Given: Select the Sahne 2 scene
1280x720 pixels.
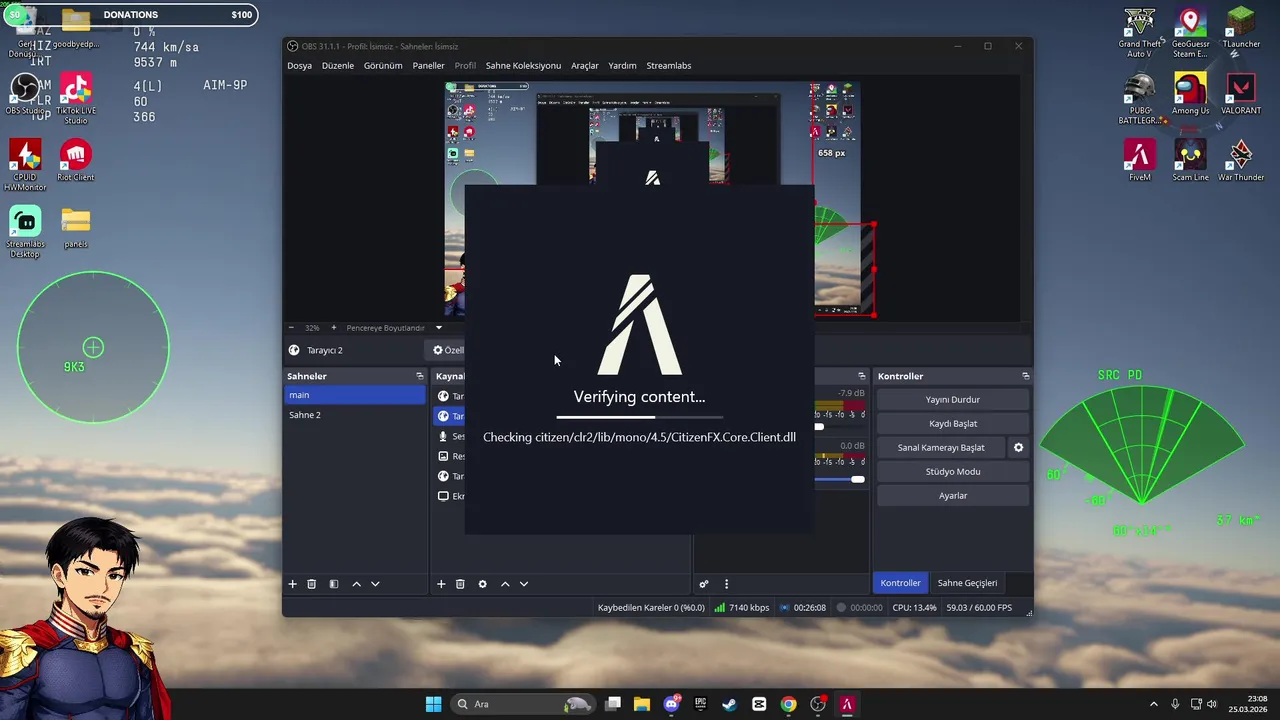Looking at the screenshot, I should pyautogui.click(x=355, y=415).
